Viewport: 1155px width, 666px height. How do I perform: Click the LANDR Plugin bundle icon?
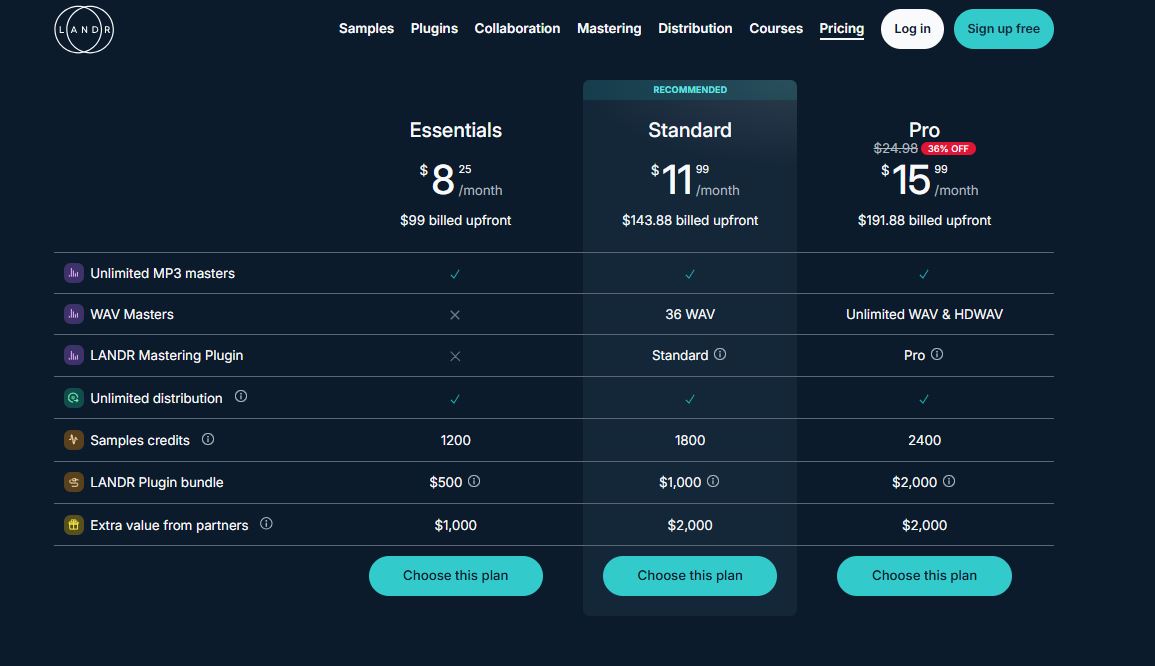click(x=73, y=481)
